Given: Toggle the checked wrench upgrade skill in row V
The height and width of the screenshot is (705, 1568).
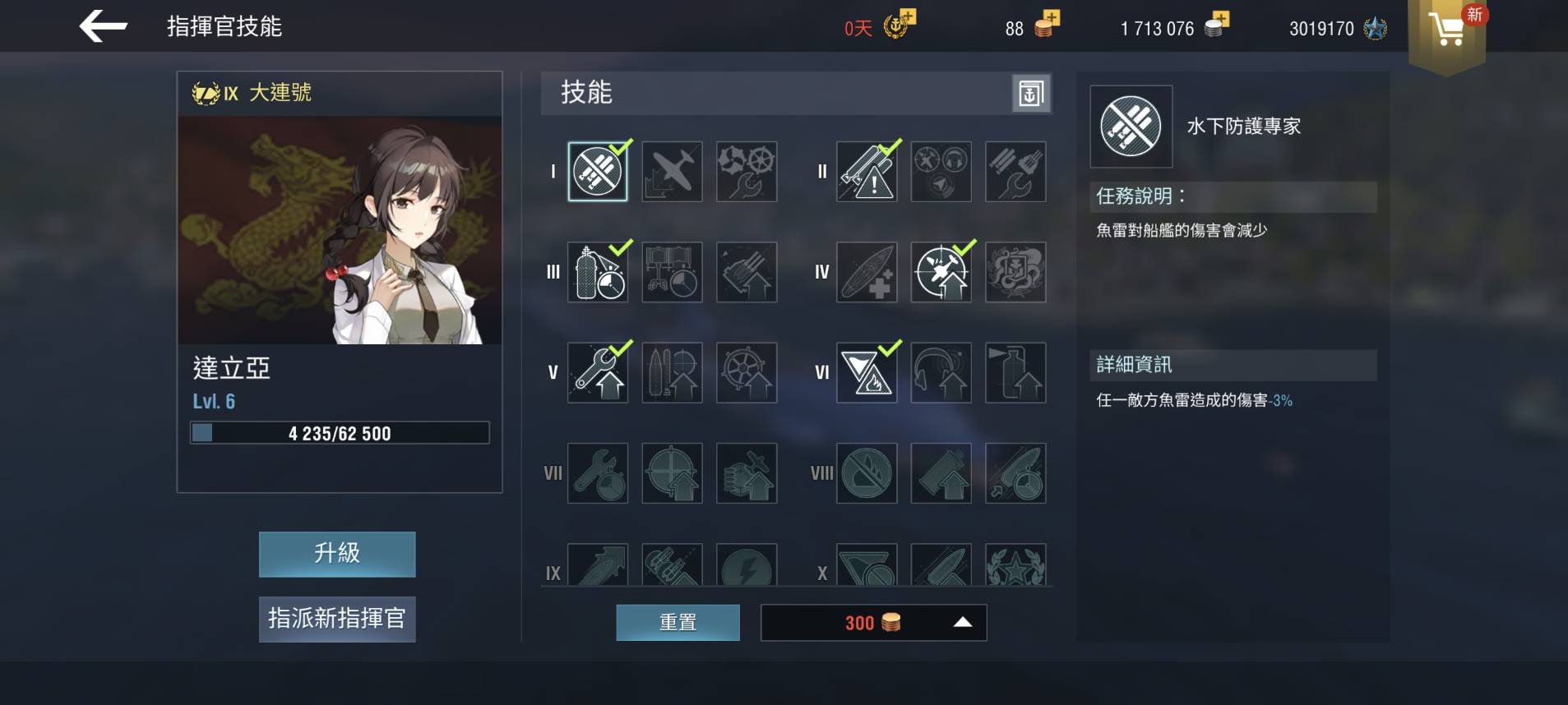Looking at the screenshot, I should click(x=598, y=373).
